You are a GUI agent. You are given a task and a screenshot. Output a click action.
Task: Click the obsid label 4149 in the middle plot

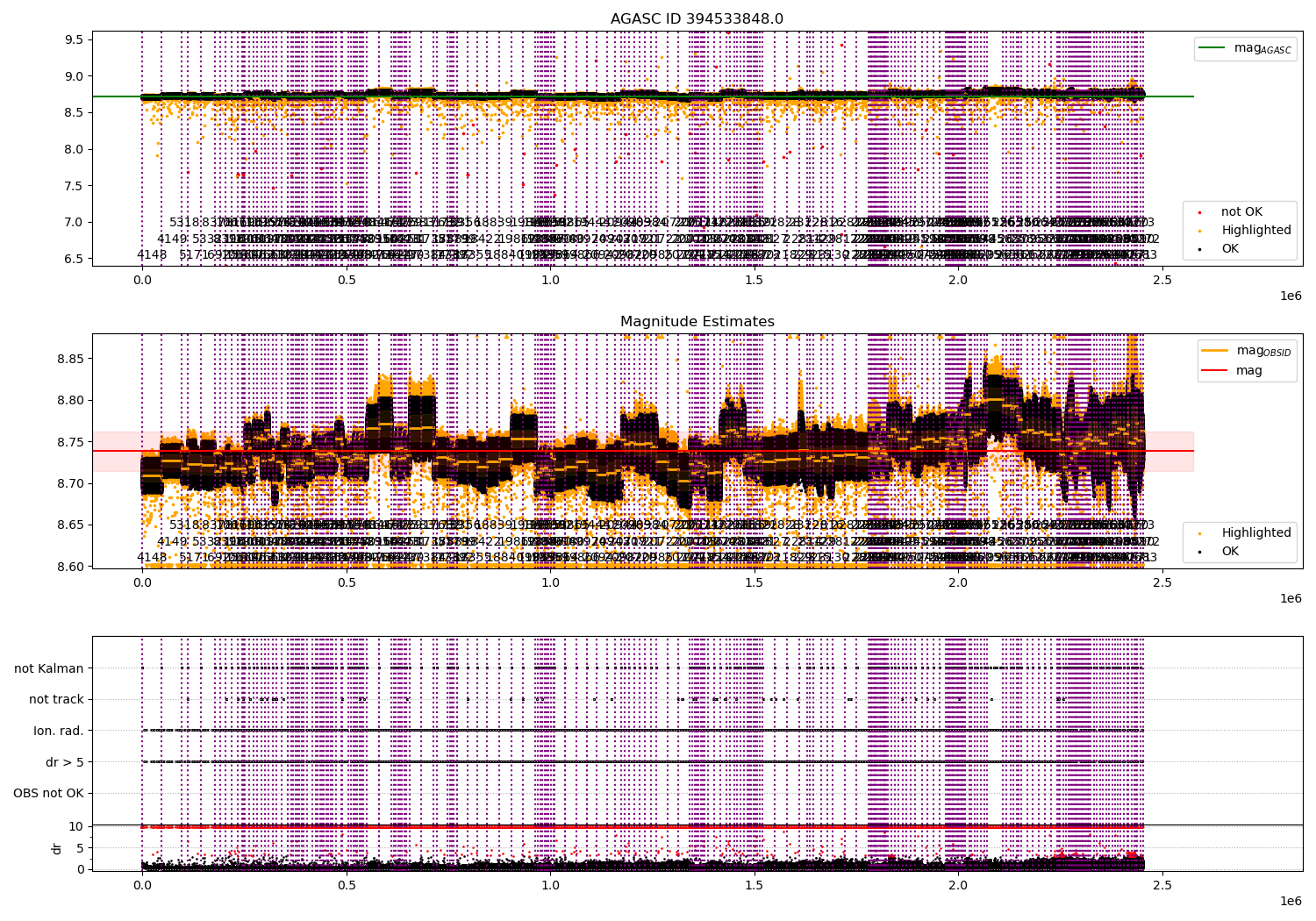172,541
